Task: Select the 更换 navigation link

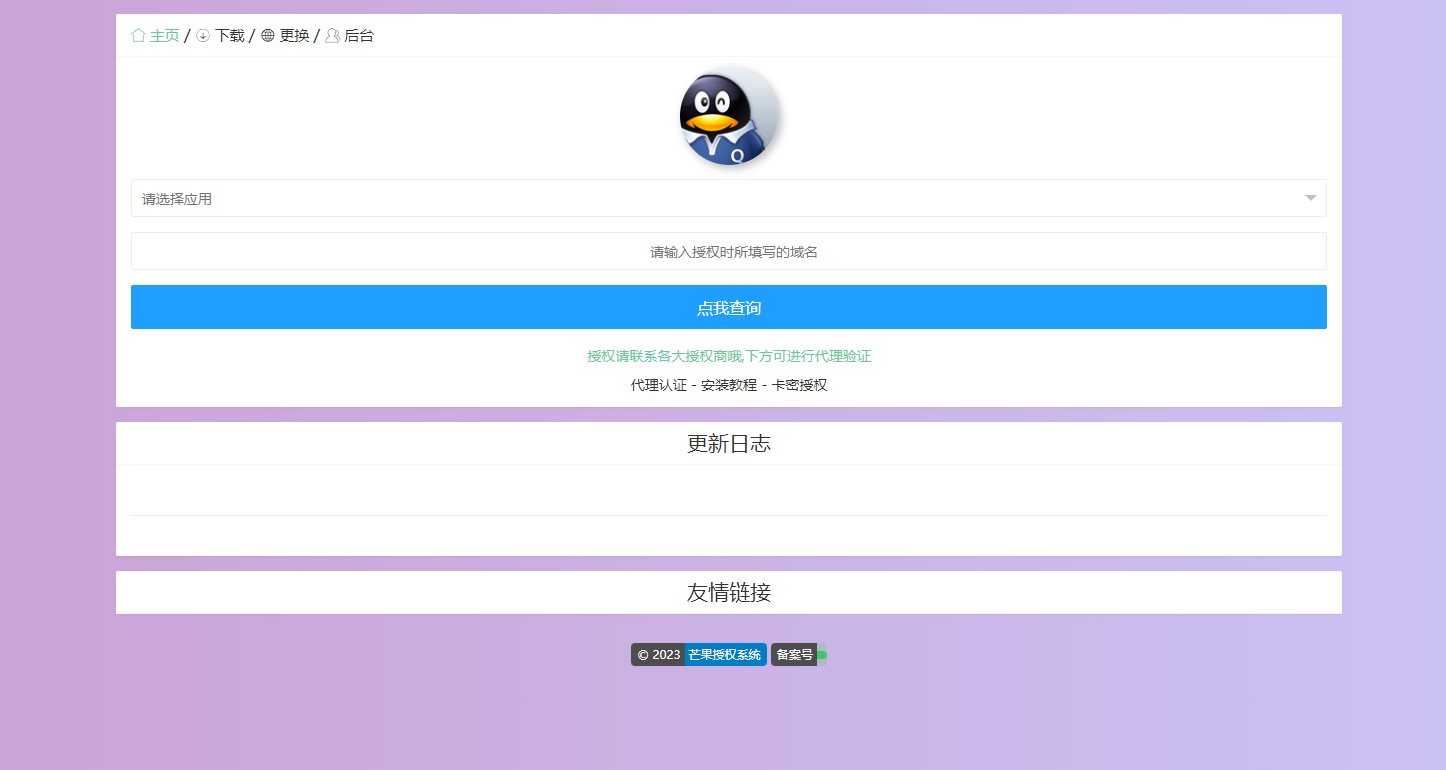Action: (x=294, y=36)
